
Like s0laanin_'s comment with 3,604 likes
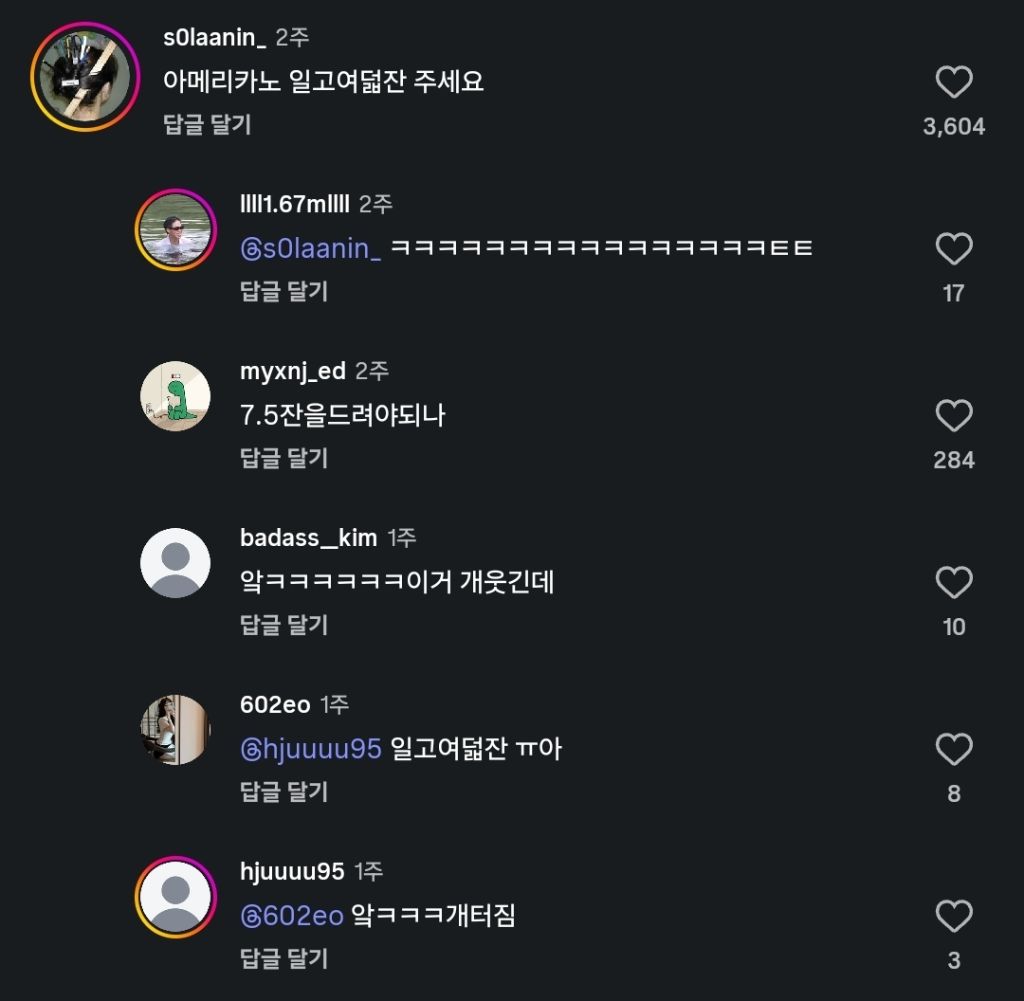click(954, 82)
